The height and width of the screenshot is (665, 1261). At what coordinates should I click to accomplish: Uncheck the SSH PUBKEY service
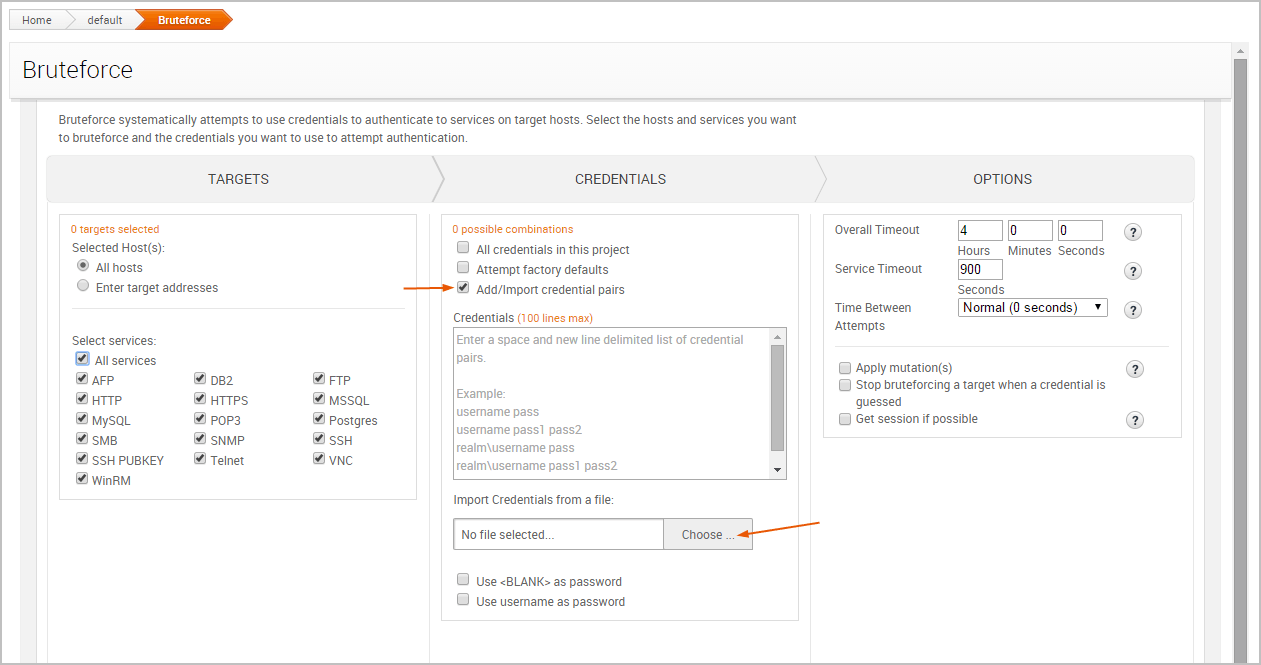click(x=82, y=459)
